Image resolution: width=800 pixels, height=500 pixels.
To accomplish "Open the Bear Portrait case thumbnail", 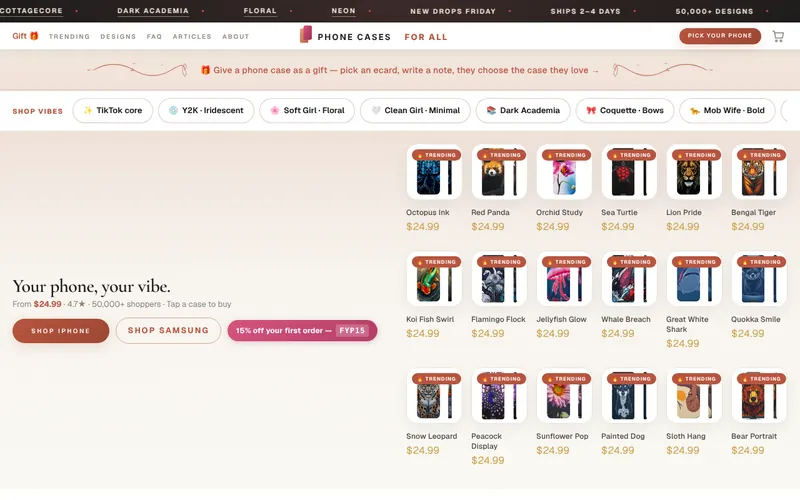I will click(759, 396).
